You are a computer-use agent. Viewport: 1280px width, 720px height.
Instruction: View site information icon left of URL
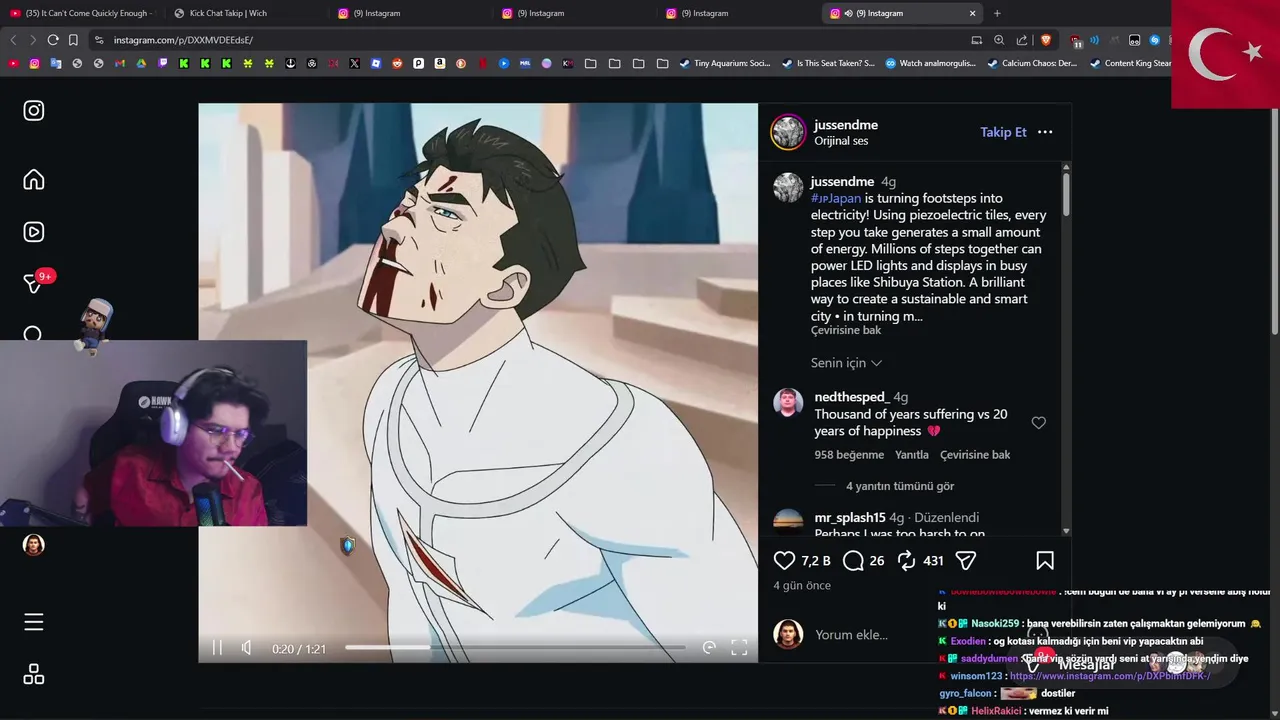pyautogui.click(x=98, y=40)
